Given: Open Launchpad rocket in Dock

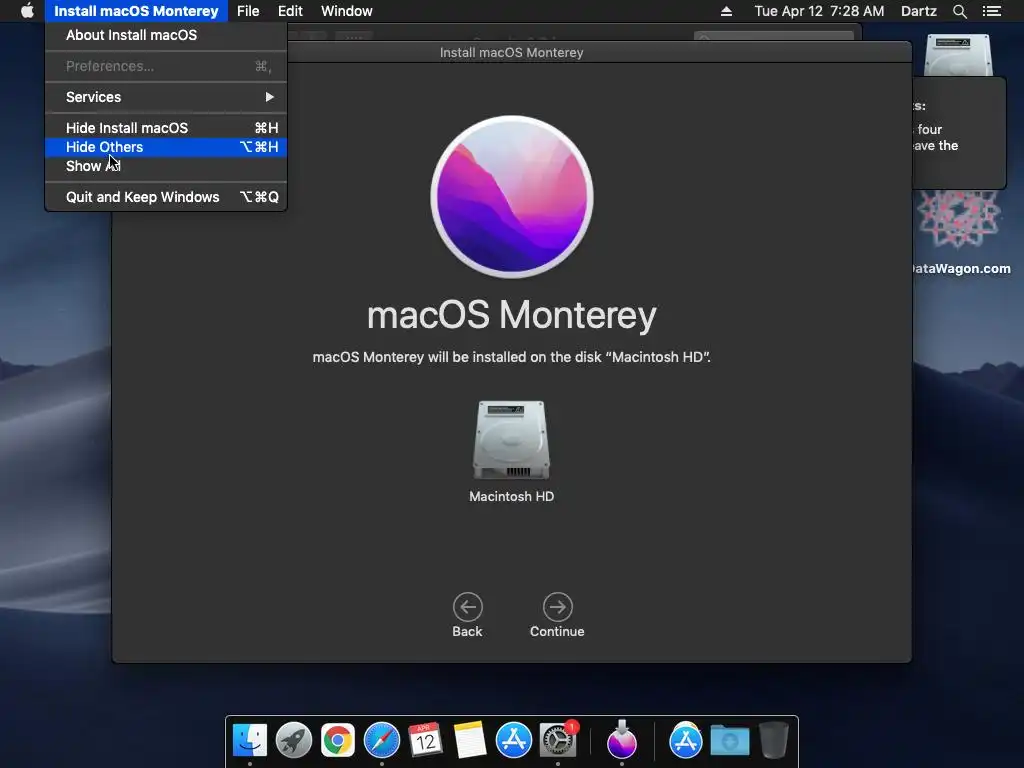Looking at the screenshot, I should tap(294, 741).
